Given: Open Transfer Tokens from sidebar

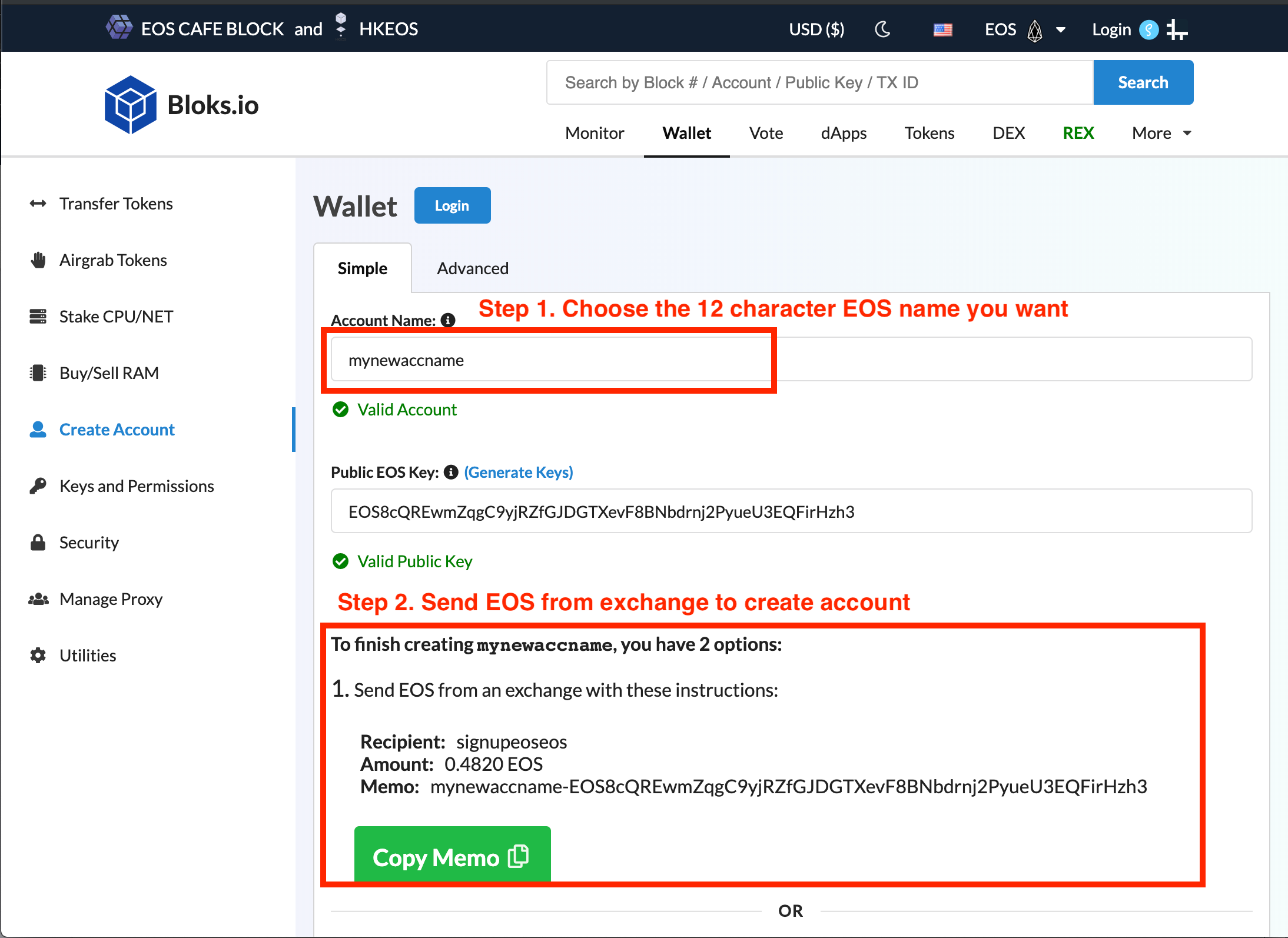Looking at the screenshot, I should 116,204.
